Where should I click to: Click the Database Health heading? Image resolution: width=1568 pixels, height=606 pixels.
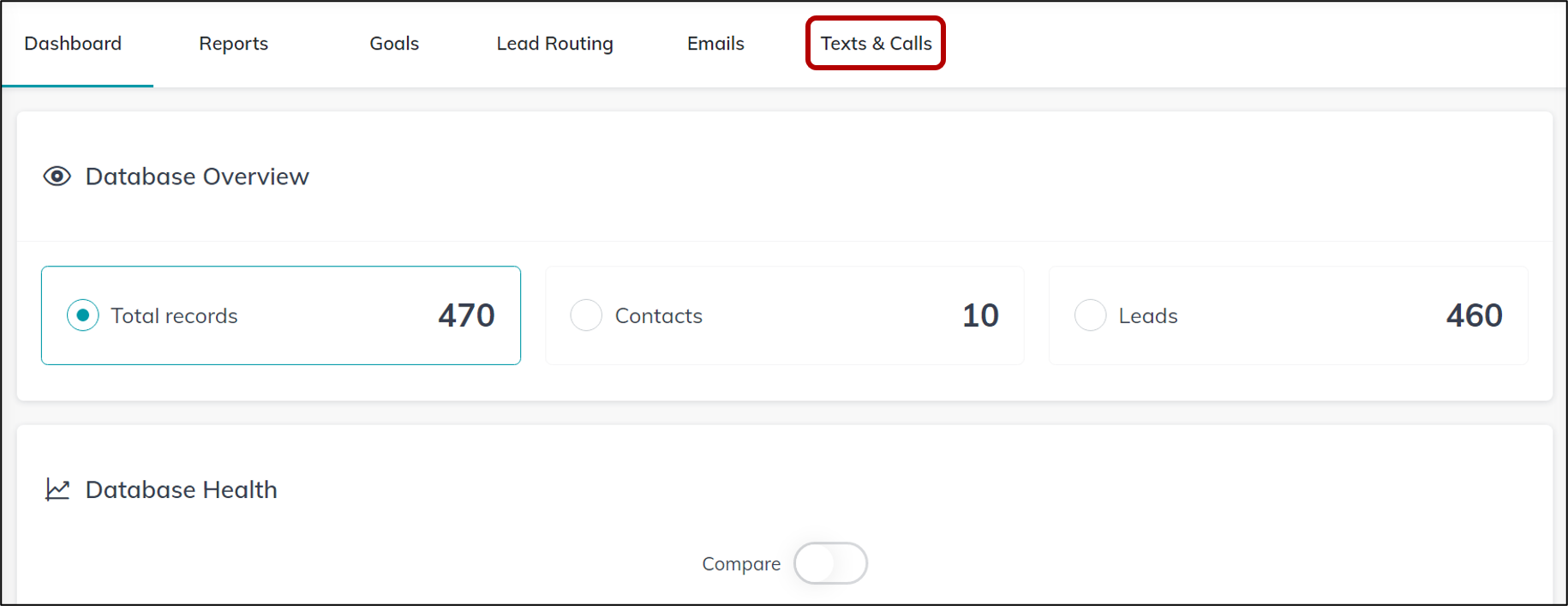[182, 489]
